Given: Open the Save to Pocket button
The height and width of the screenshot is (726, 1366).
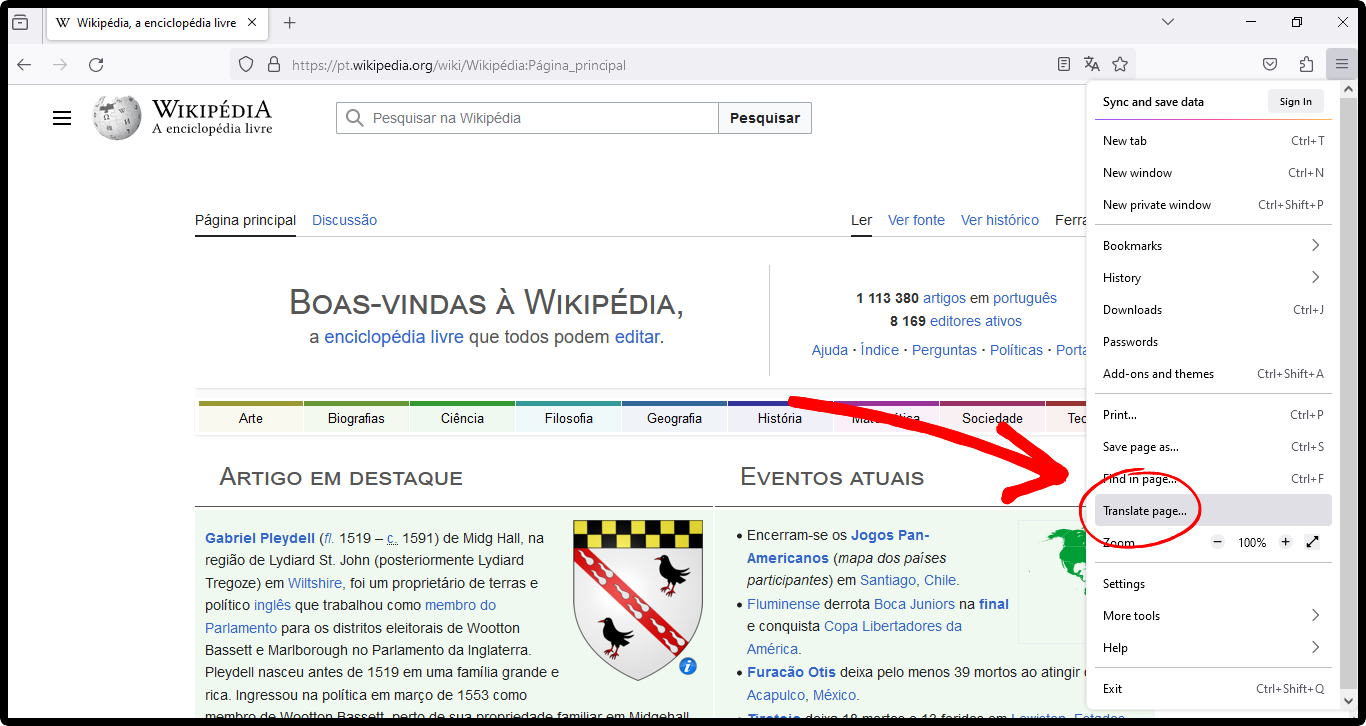Looking at the screenshot, I should click(x=1270, y=65).
